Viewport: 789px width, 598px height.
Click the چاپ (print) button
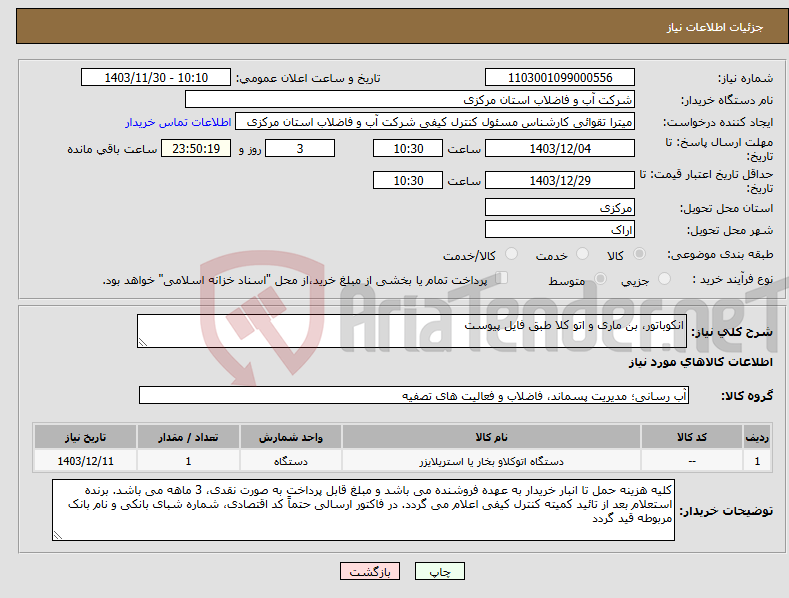click(x=439, y=571)
